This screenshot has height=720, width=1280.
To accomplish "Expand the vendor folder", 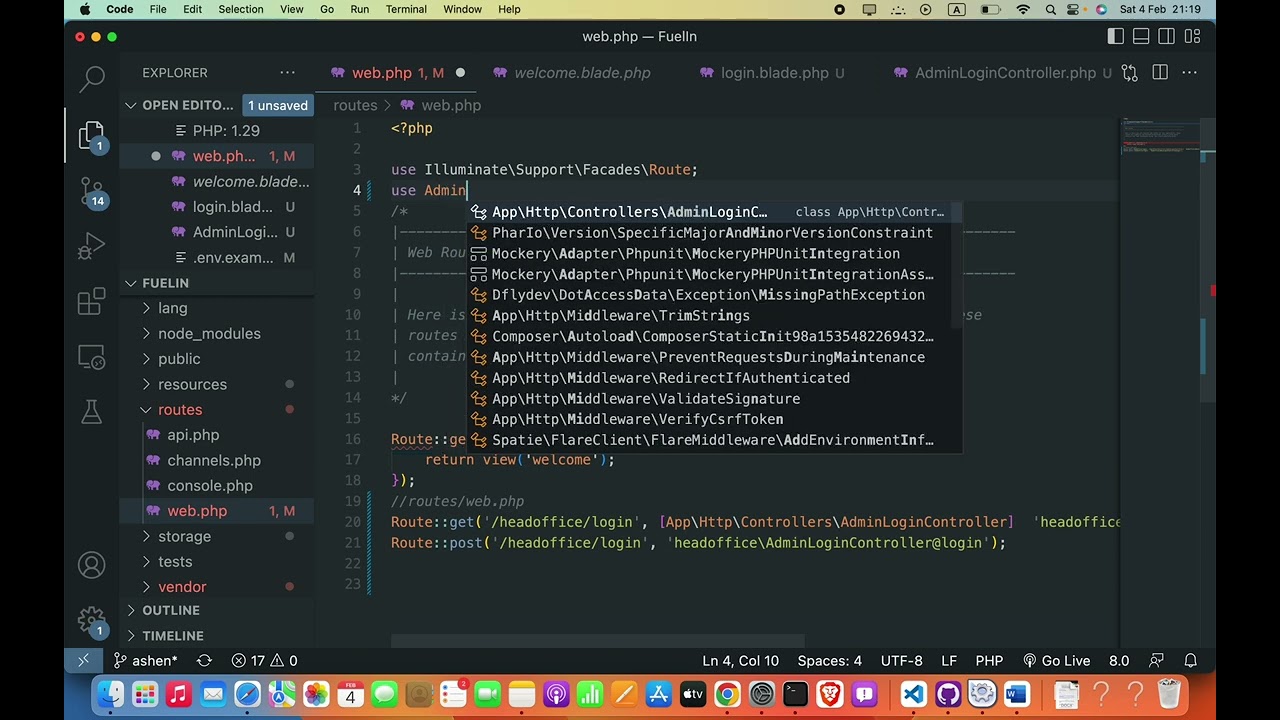I will 182,587.
